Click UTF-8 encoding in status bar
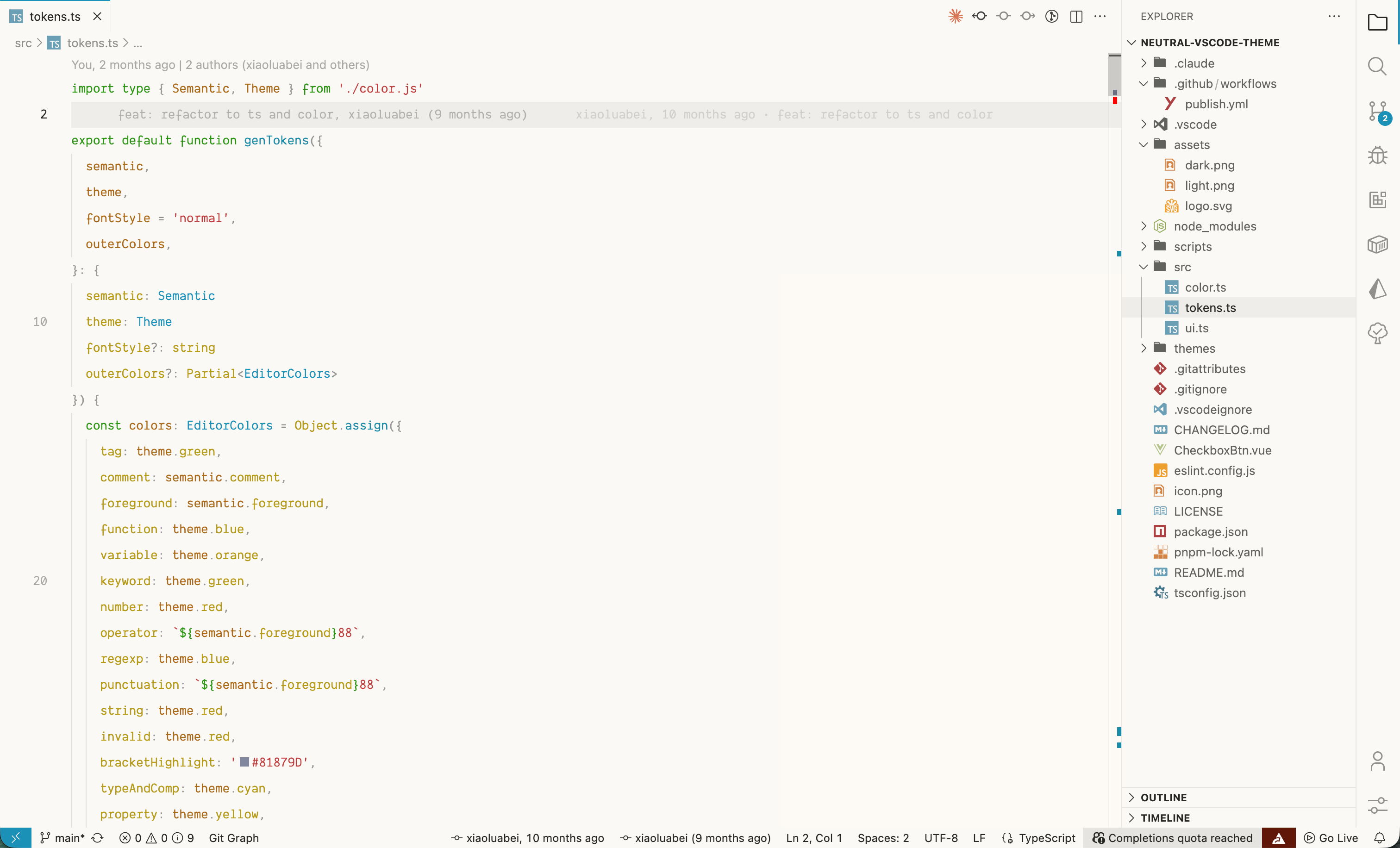 [x=941, y=838]
